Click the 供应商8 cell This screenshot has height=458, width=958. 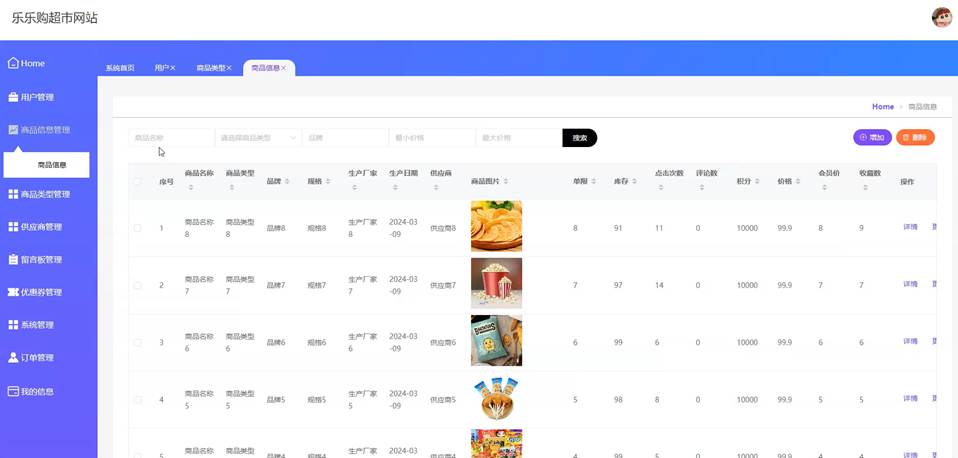[x=443, y=228]
